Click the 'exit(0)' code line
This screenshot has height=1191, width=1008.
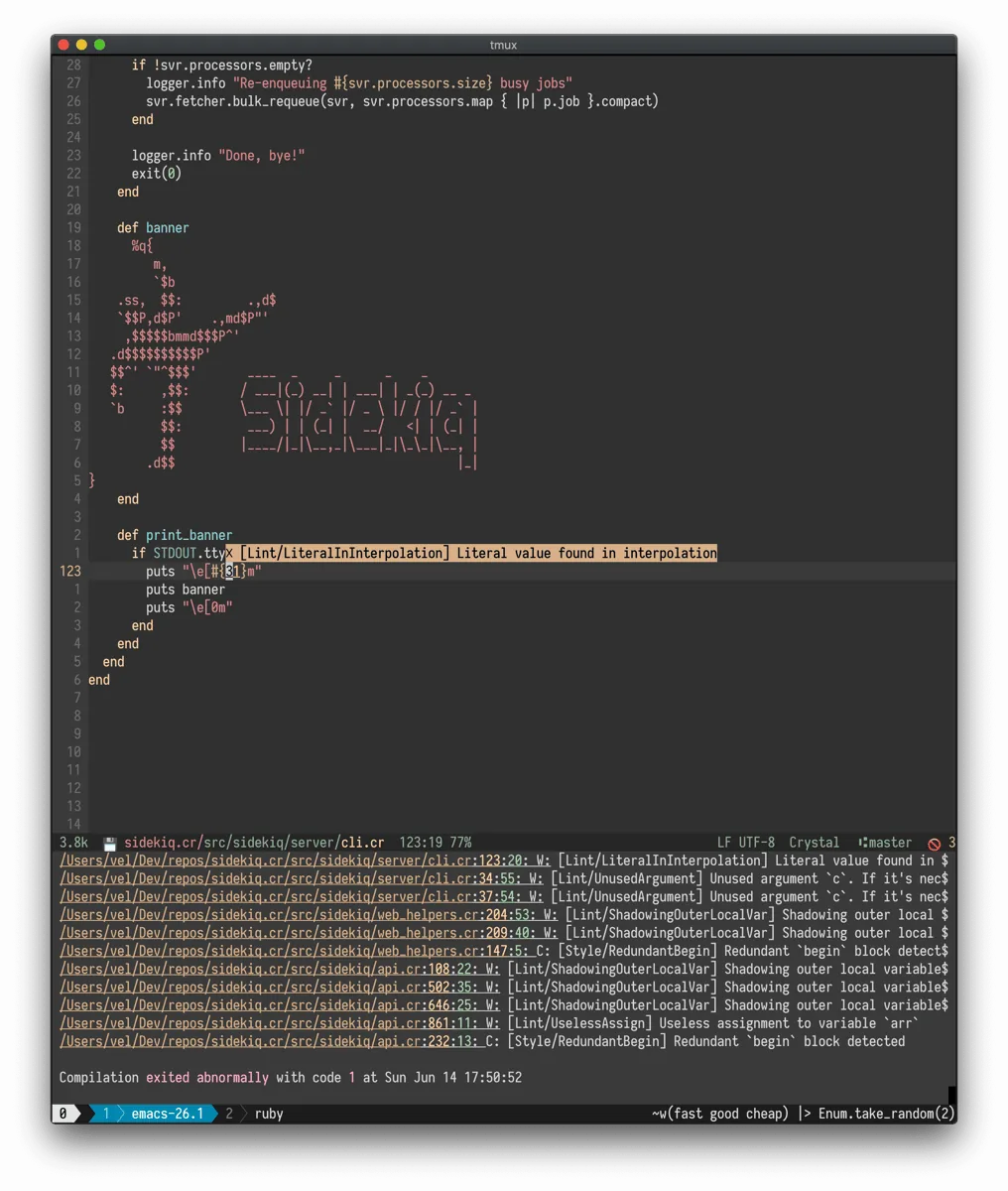tap(157, 174)
